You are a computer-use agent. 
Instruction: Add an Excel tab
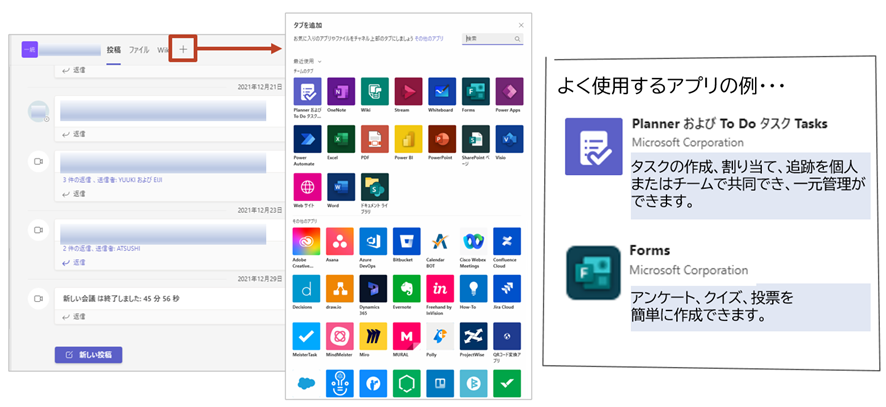pyautogui.click(x=341, y=139)
